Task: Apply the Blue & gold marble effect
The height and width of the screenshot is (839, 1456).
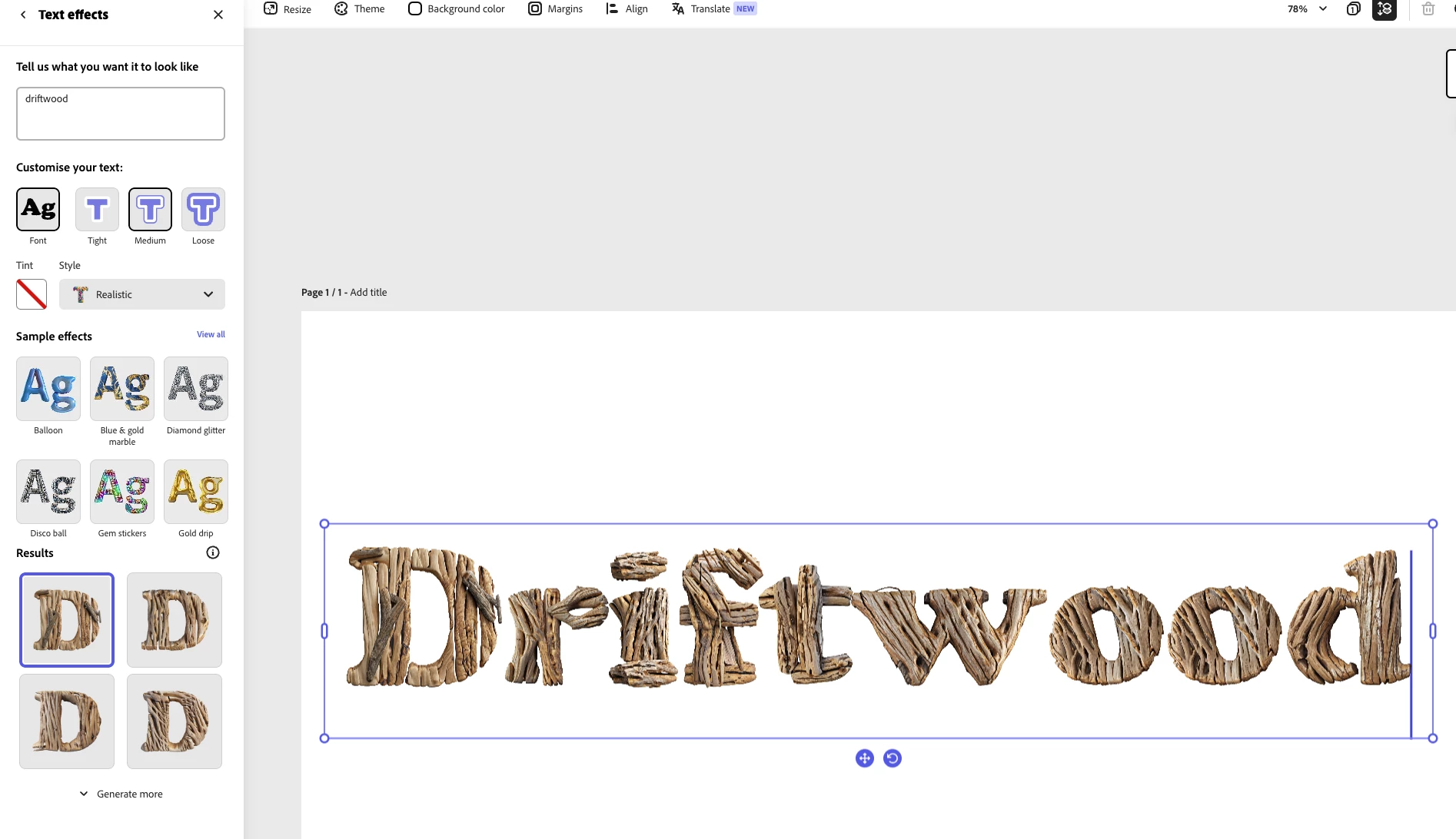Action: 122,389
